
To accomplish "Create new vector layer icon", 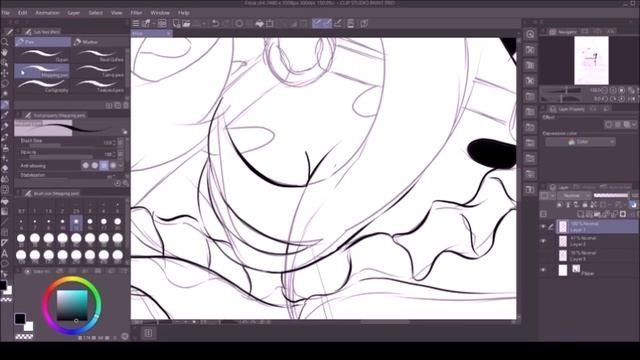I will 589,214.
